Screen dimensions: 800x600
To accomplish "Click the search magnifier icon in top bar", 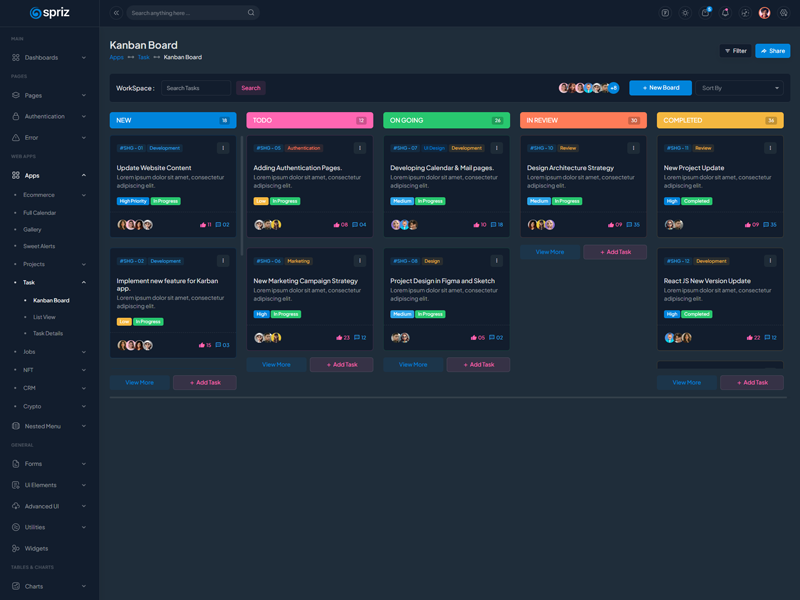I will [x=251, y=13].
